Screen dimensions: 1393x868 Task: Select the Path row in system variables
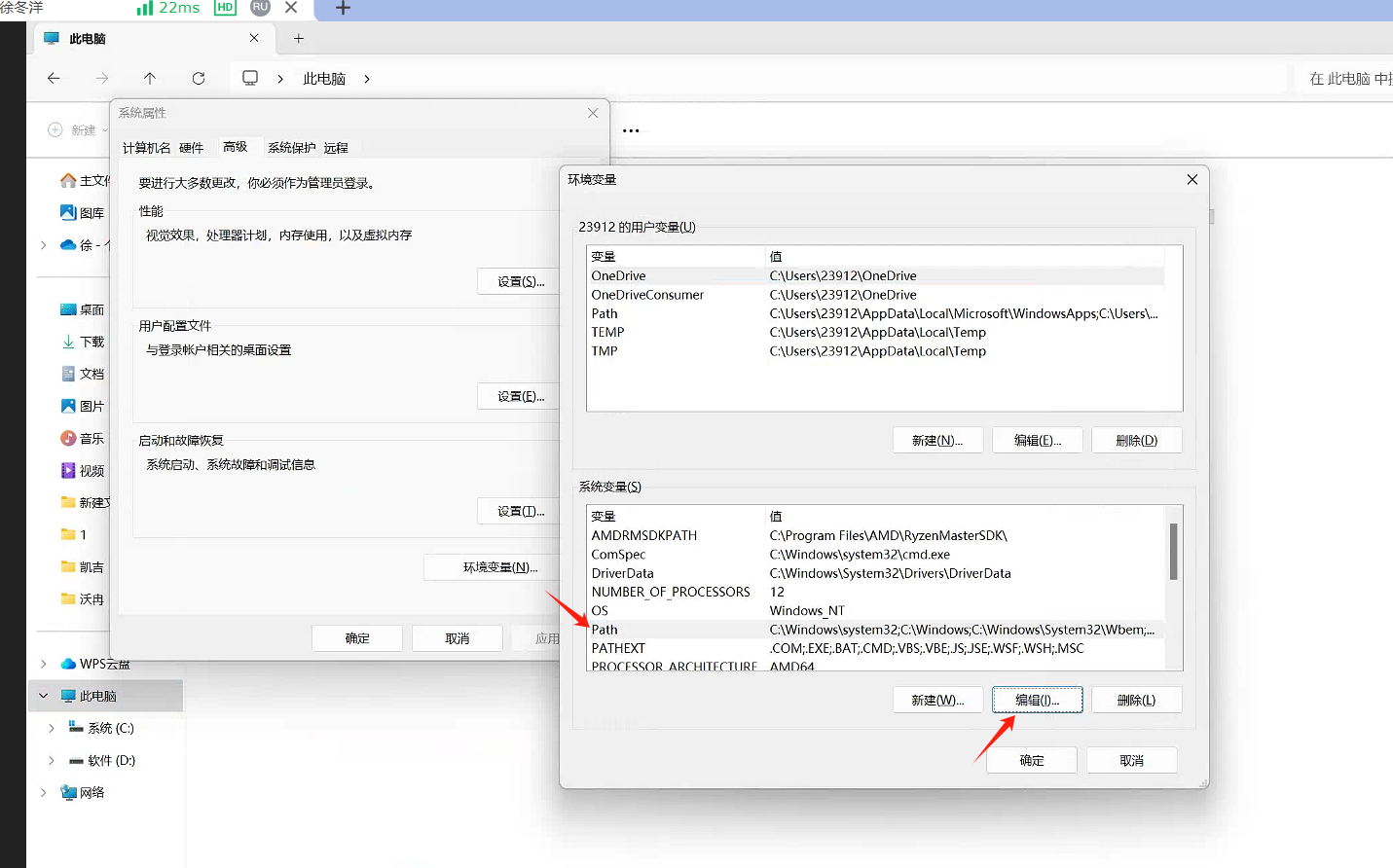[876, 630]
